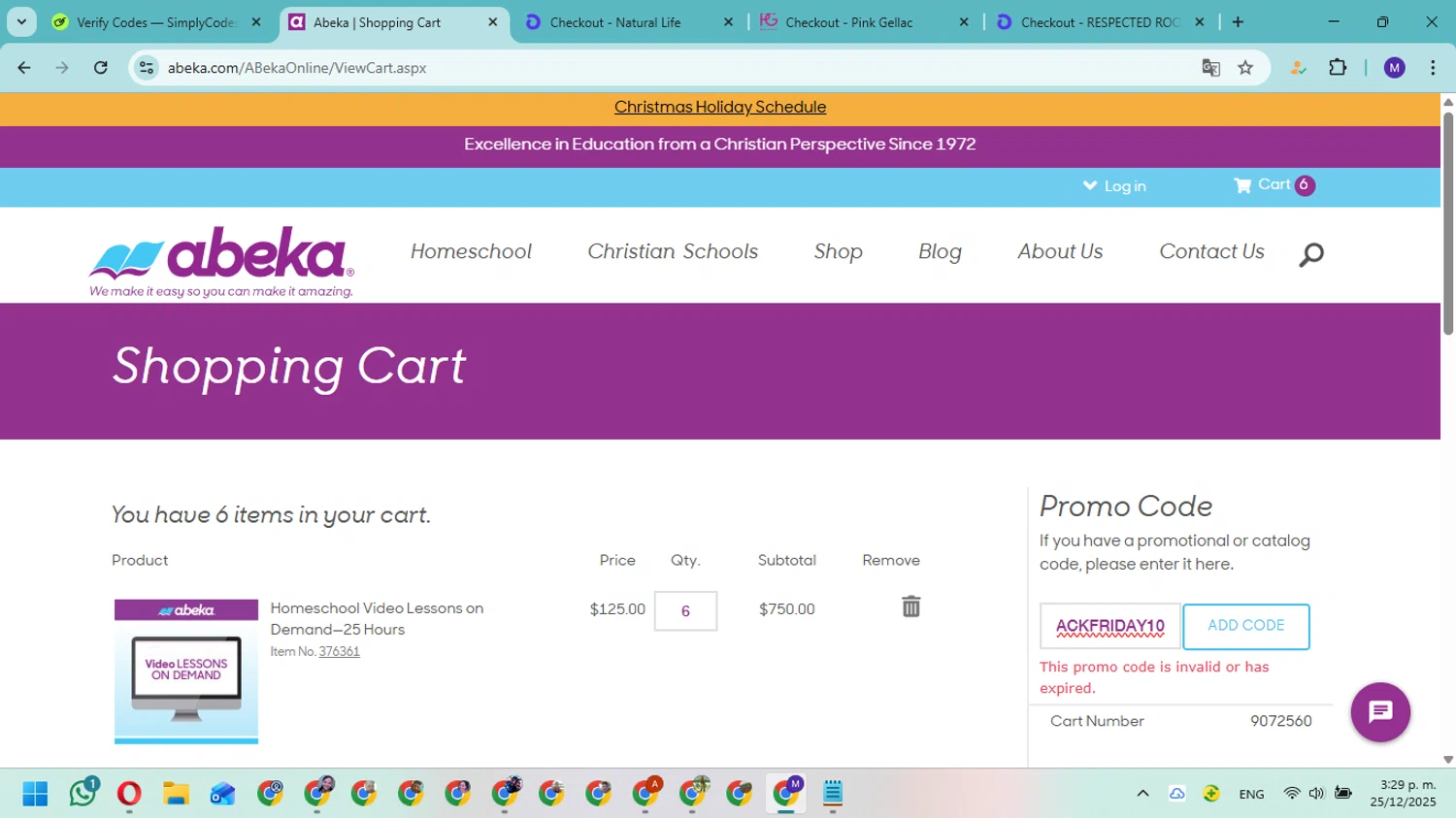
Task: Open the Windows Start menu
Action: [35, 794]
